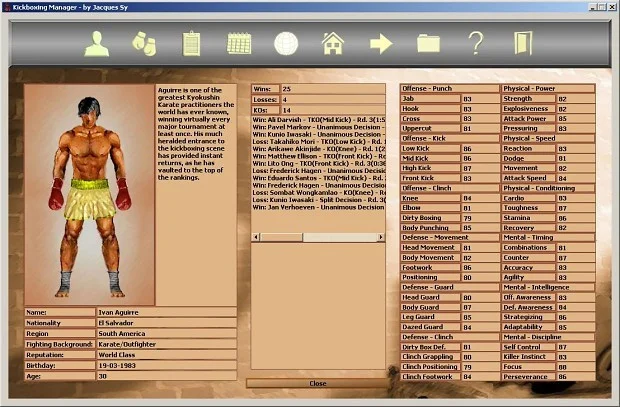
Task: Select the 'Loss: Kunio Iwasaki' Split Decision row
Action: coord(319,200)
